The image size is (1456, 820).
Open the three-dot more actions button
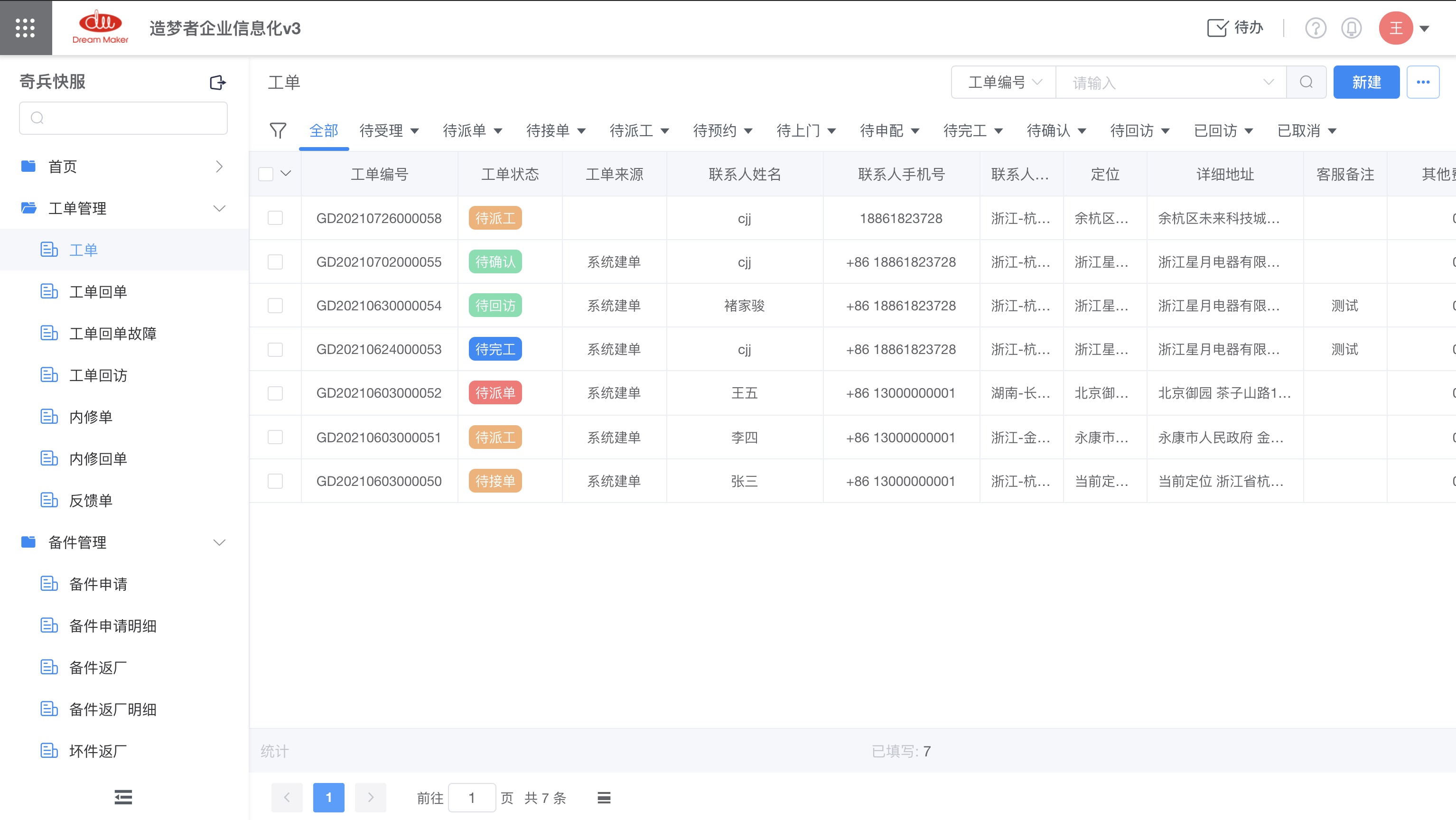coord(1423,82)
